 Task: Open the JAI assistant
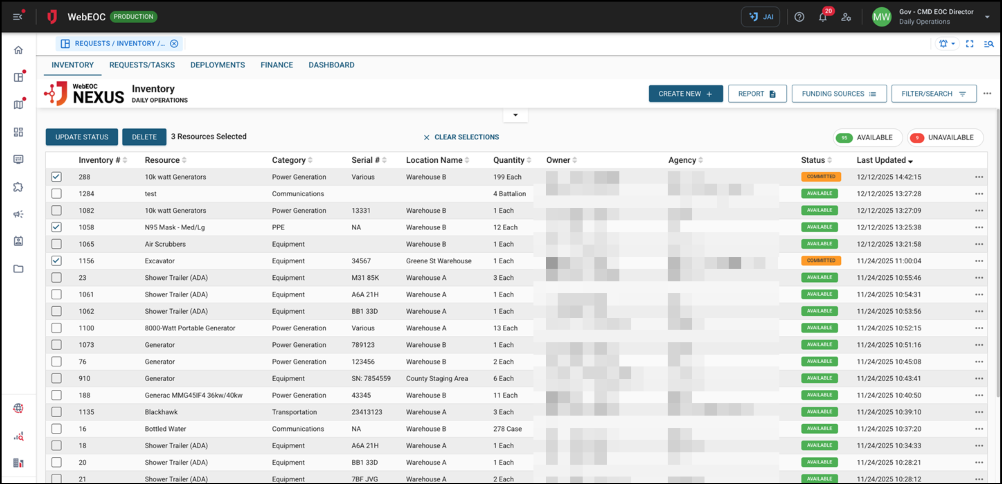[x=760, y=17]
